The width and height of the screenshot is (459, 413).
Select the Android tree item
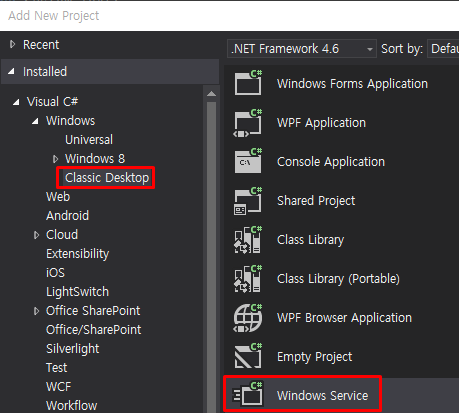67,215
